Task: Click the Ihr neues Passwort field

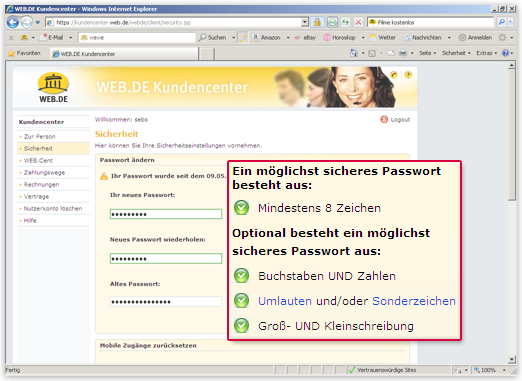Action: pos(166,214)
